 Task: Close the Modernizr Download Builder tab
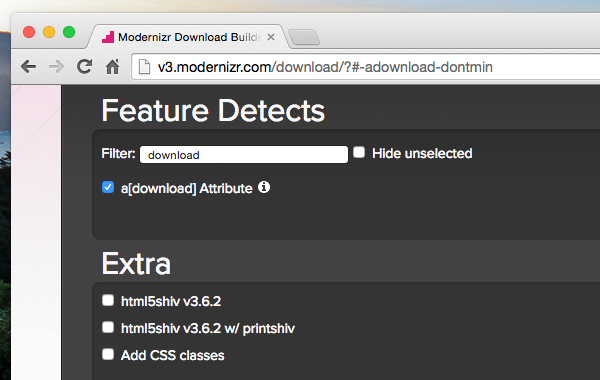pyautogui.click(x=271, y=37)
